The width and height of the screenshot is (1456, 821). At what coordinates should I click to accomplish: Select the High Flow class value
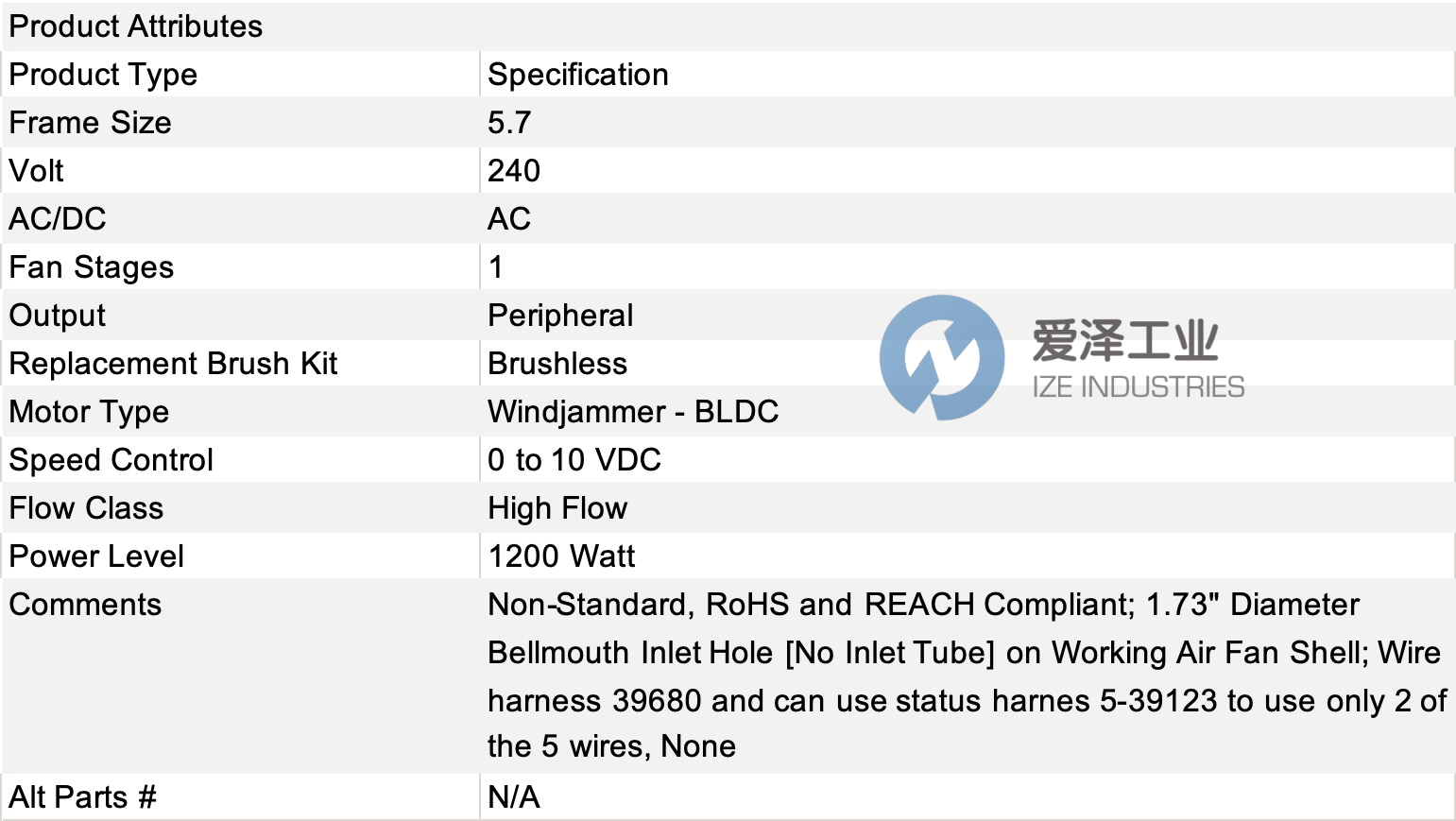(x=557, y=508)
